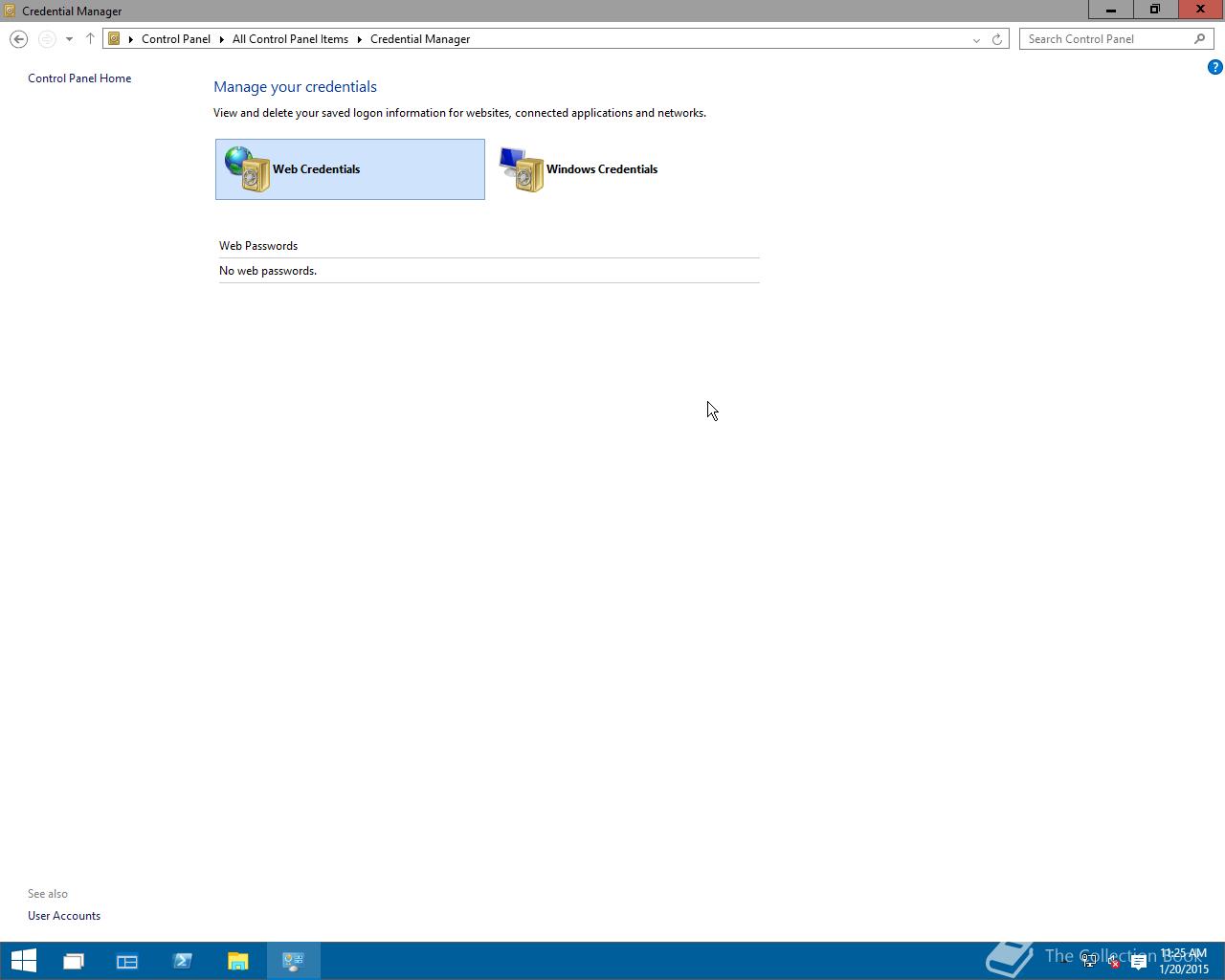Viewport: 1225px width, 980px height.
Task: Expand the breadcrumb arrow after Control Panel
Action: click(221, 39)
